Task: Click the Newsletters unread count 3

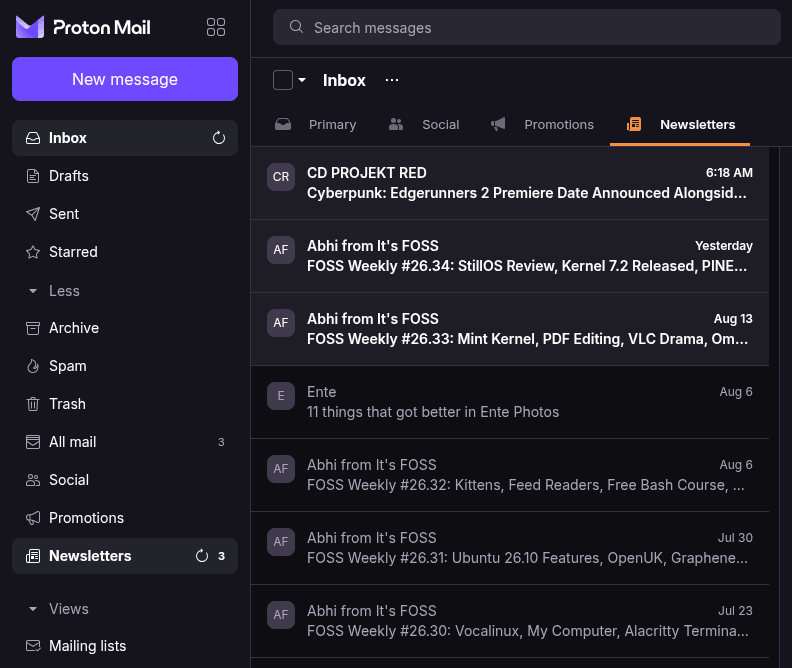Action: [221, 556]
